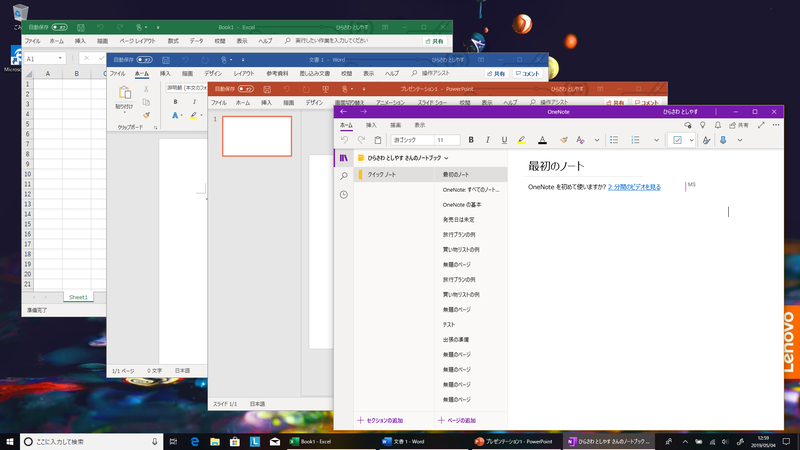The width and height of the screenshot is (800, 450).
Task: Click clear formatting icon in OneNote
Action: coord(580,140)
